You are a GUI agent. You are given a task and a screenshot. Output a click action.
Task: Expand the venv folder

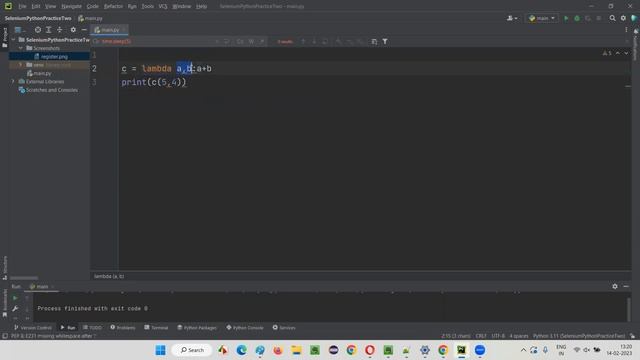click(x=21, y=65)
